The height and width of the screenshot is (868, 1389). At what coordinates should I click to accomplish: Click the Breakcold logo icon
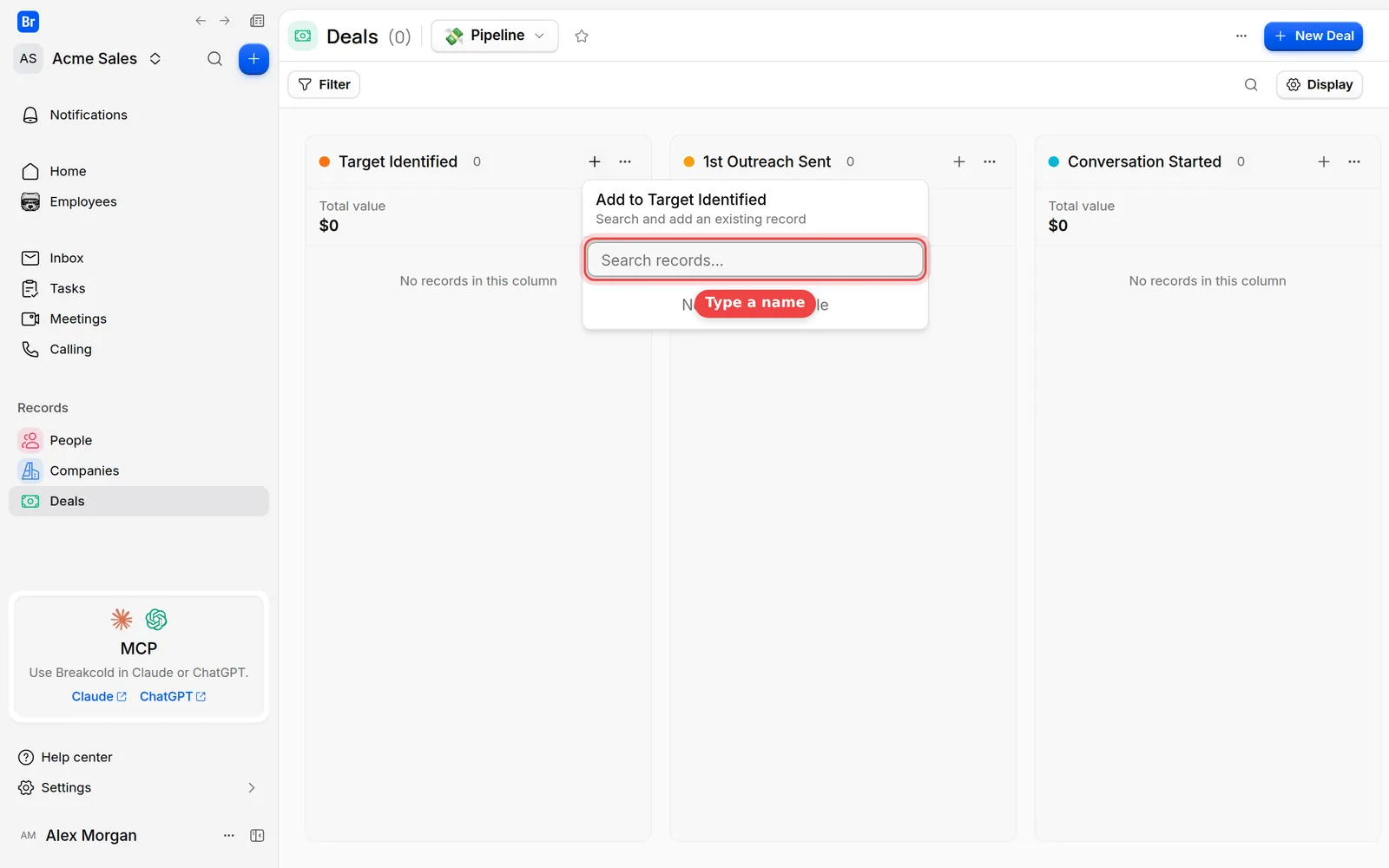click(x=28, y=22)
